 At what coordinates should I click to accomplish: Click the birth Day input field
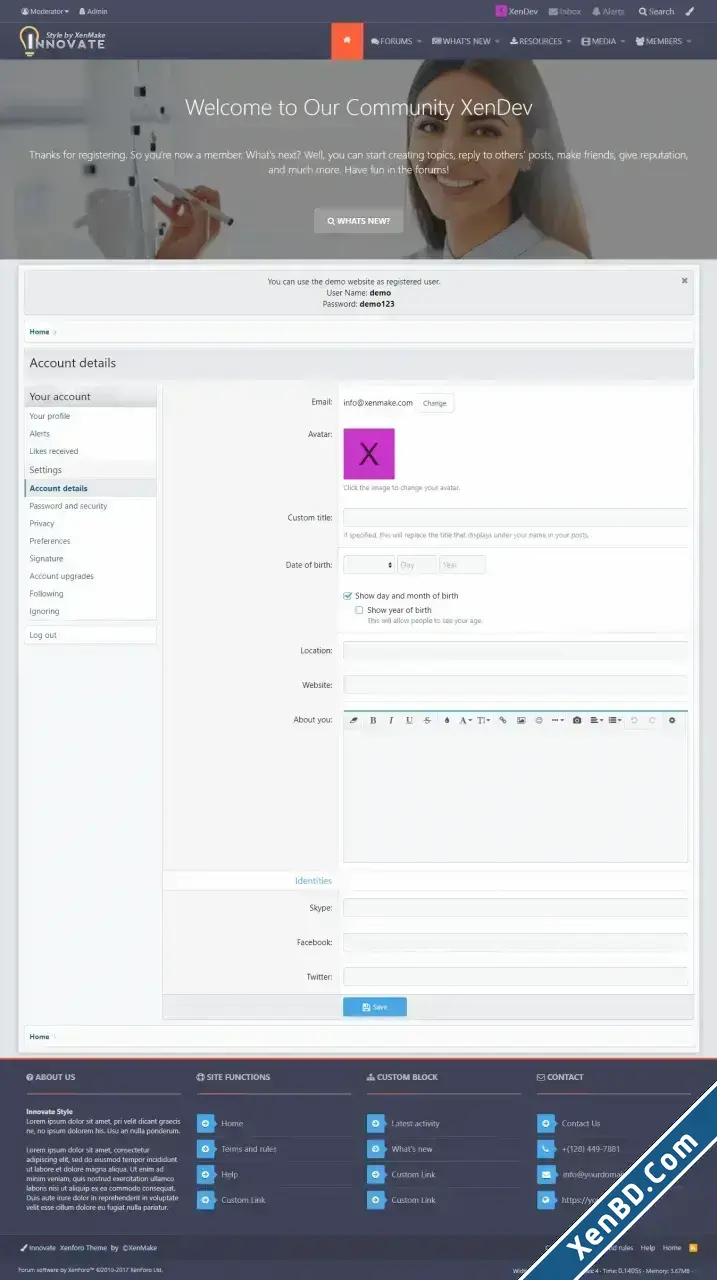point(417,565)
